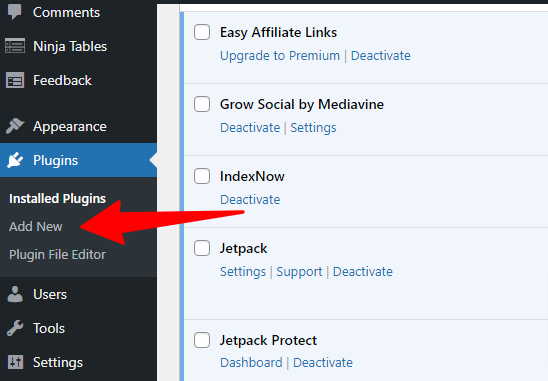
Task: Check the Grow Social by Mediavine checkbox
Action: (x=202, y=104)
